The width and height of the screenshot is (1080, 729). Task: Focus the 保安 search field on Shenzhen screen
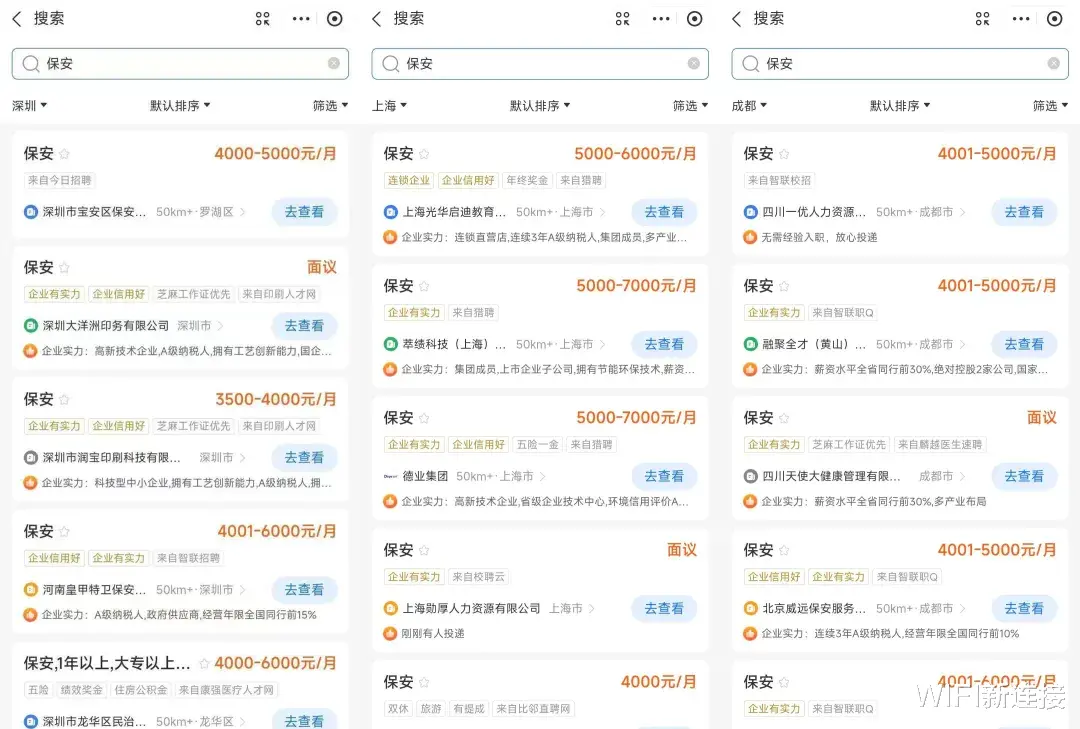[x=180, y=64]
